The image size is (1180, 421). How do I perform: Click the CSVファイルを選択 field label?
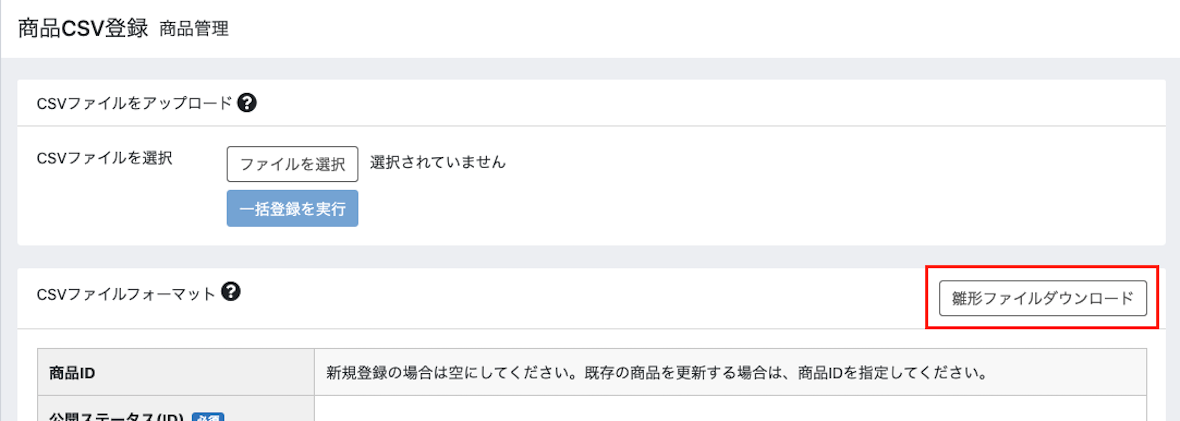pos(105,158)
